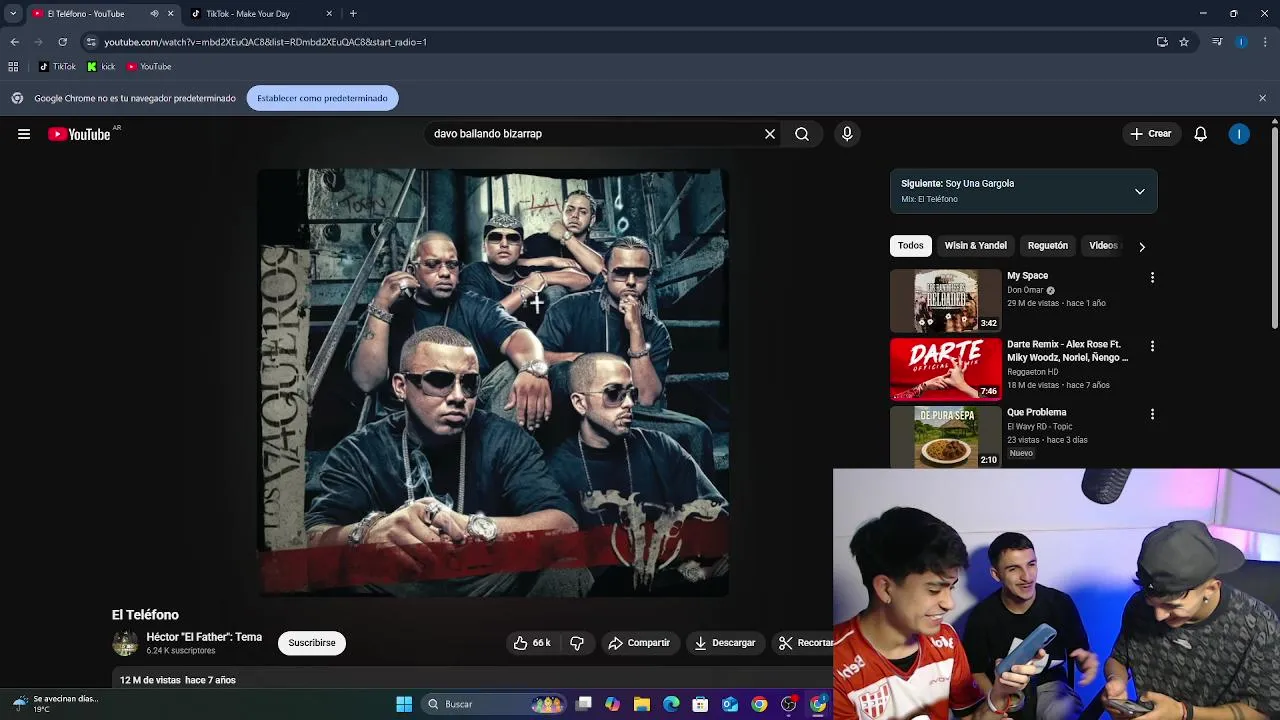This screenshot has height=720, width=1280.
Task: Mute the El Teléfono tab audio icon
Action: [154, 14]
